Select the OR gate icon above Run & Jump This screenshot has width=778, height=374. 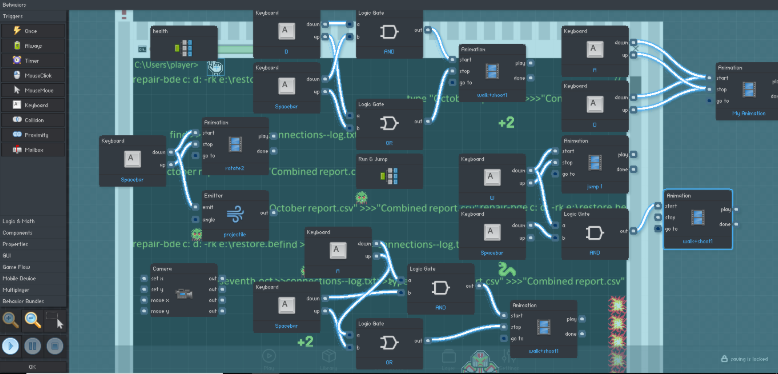[389, 123]
